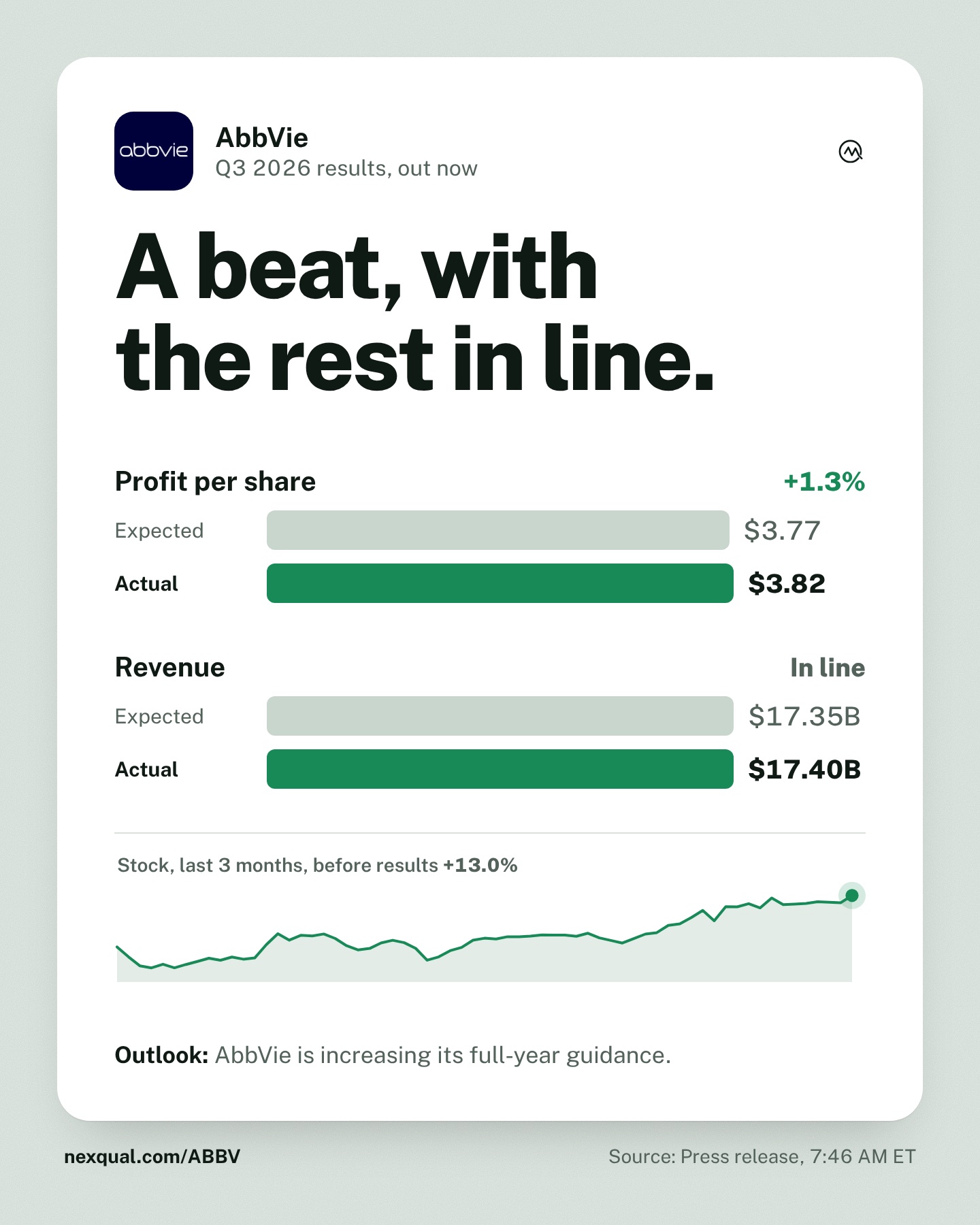Select the $3.82 actual profit value

[787, 583]
